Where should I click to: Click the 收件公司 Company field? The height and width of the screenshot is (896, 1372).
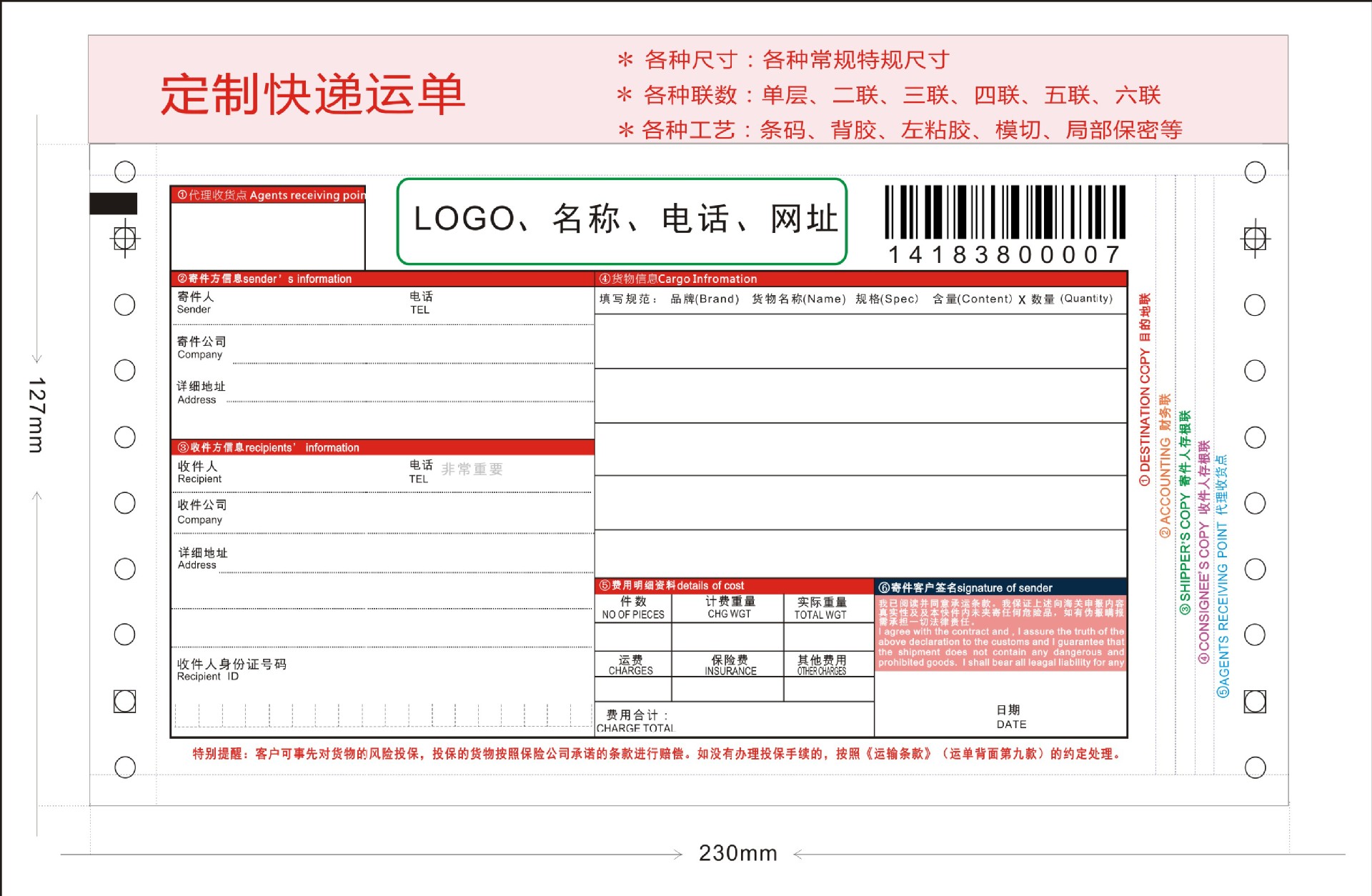point(382,512)
